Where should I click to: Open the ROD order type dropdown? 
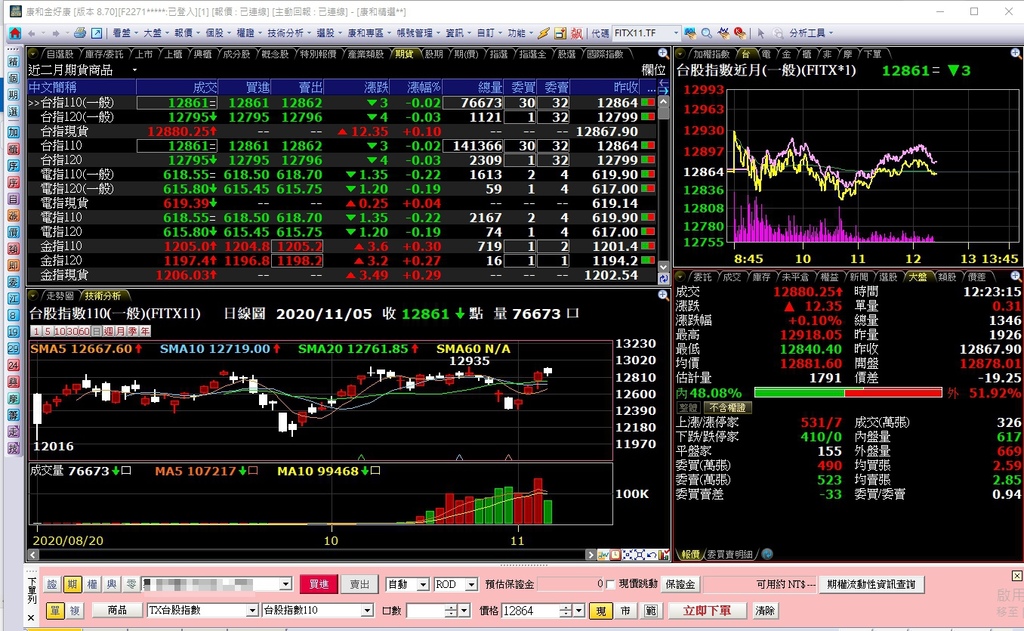tap(472, 585)
